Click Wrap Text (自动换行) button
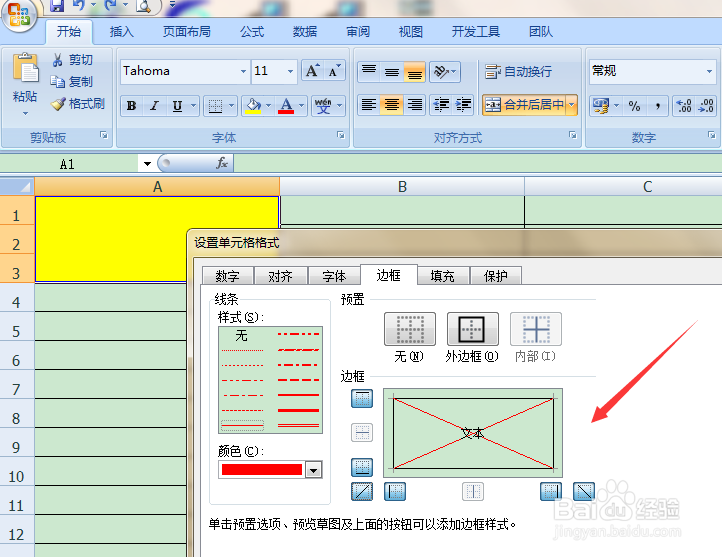The width and height of the screenshot is (722, 557). [x=518, y=71]
